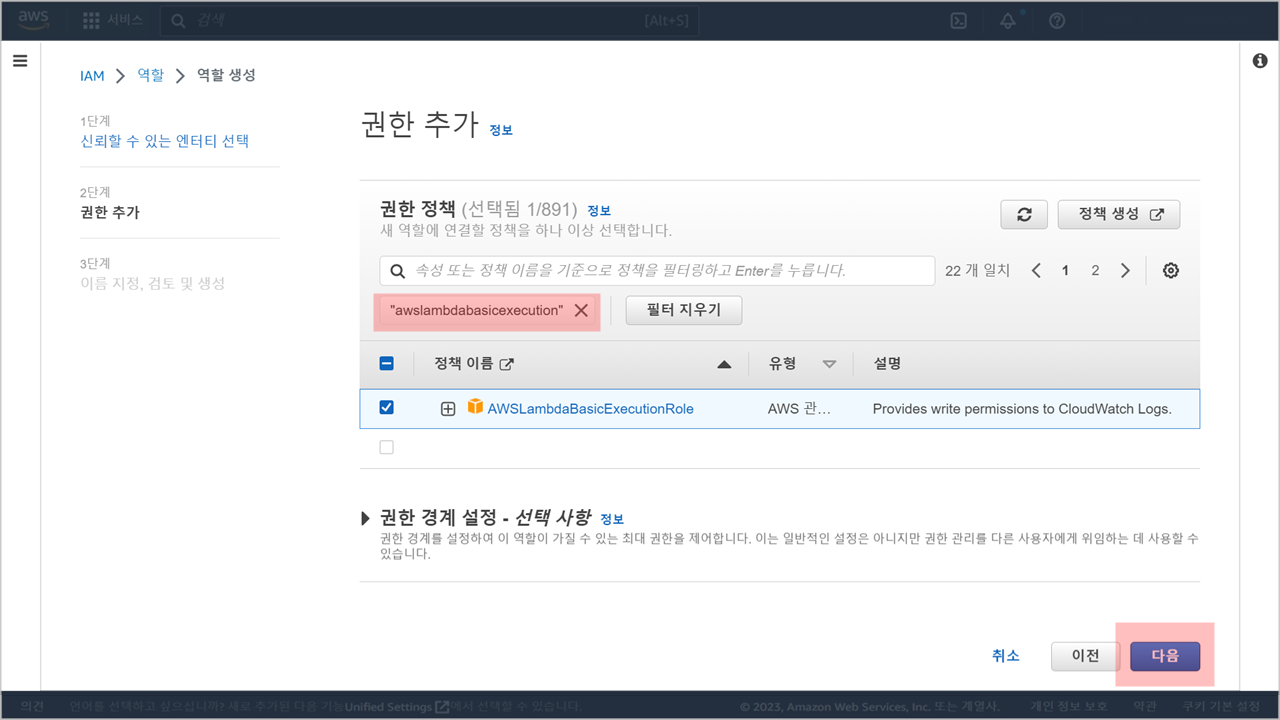The image size is (1280, 720).
Task: Click the 이전 previous button
Action: click(1086, 656)
